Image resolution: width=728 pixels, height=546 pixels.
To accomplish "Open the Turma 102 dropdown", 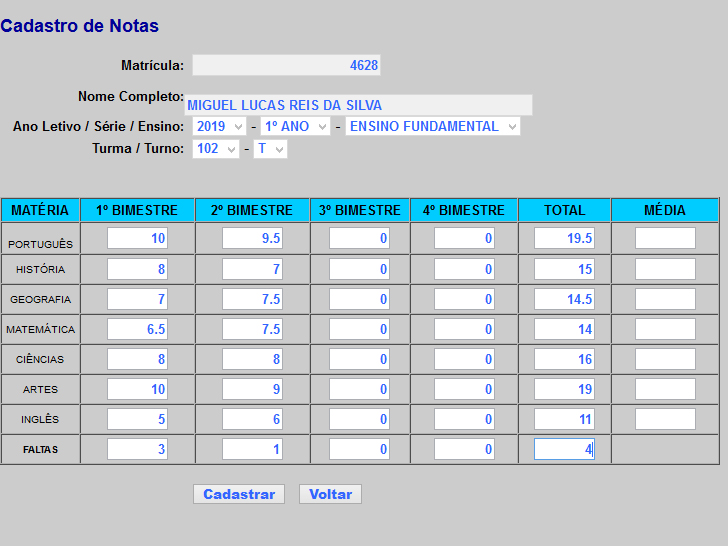I will (x=216, y=149).
